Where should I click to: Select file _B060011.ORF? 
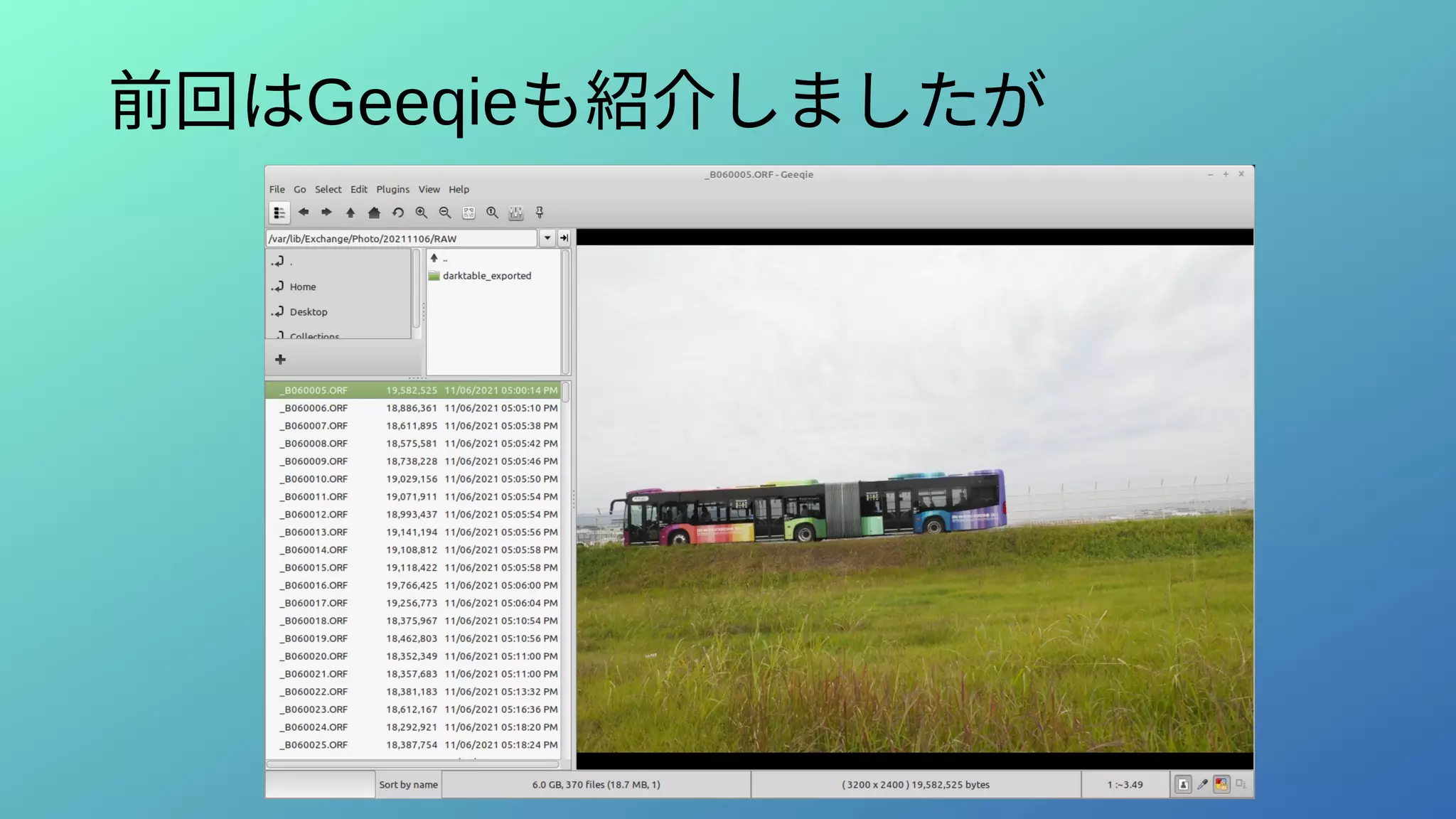[413, 497]
